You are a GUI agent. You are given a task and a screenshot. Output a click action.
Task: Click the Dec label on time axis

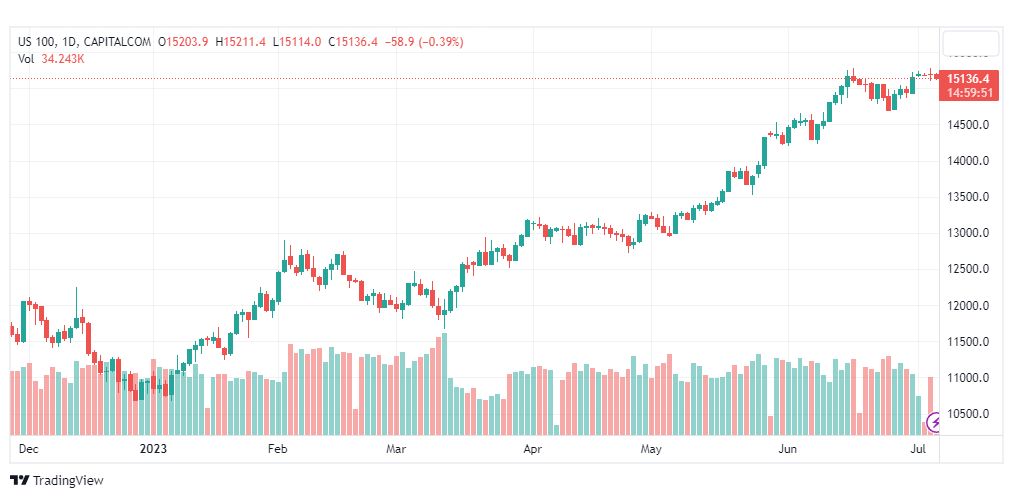click(x=28, y=450)
